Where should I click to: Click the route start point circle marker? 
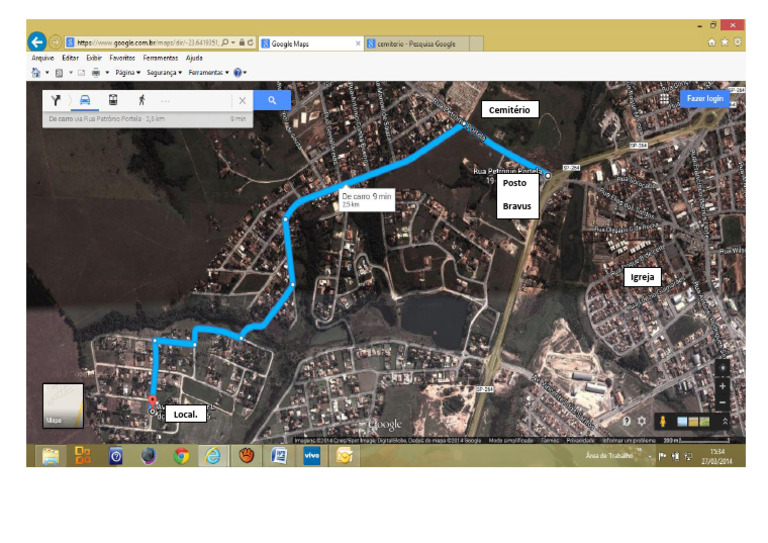(548, 175)
